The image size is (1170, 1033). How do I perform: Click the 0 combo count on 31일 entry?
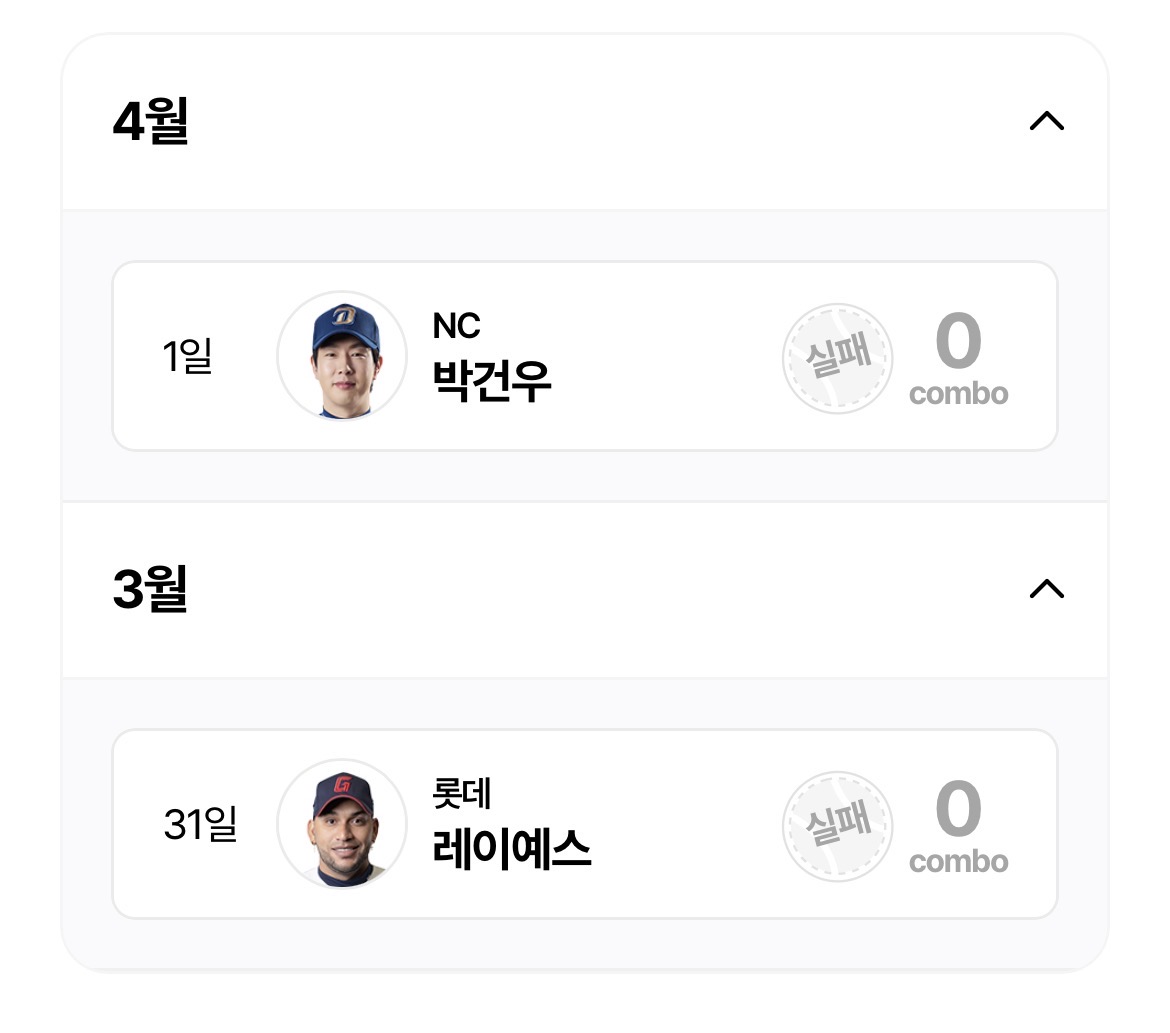[x=958, y=810]
